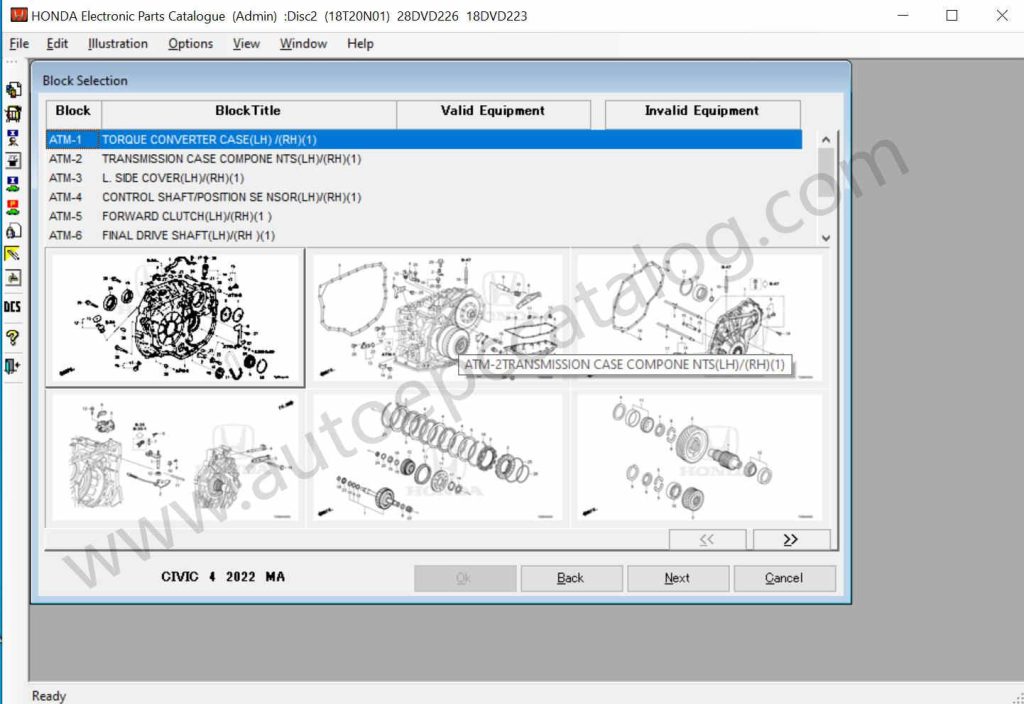This screenshot has width=1024, height=704.
Task: Open the Illustration menu
Action: (x=117, y=44)
